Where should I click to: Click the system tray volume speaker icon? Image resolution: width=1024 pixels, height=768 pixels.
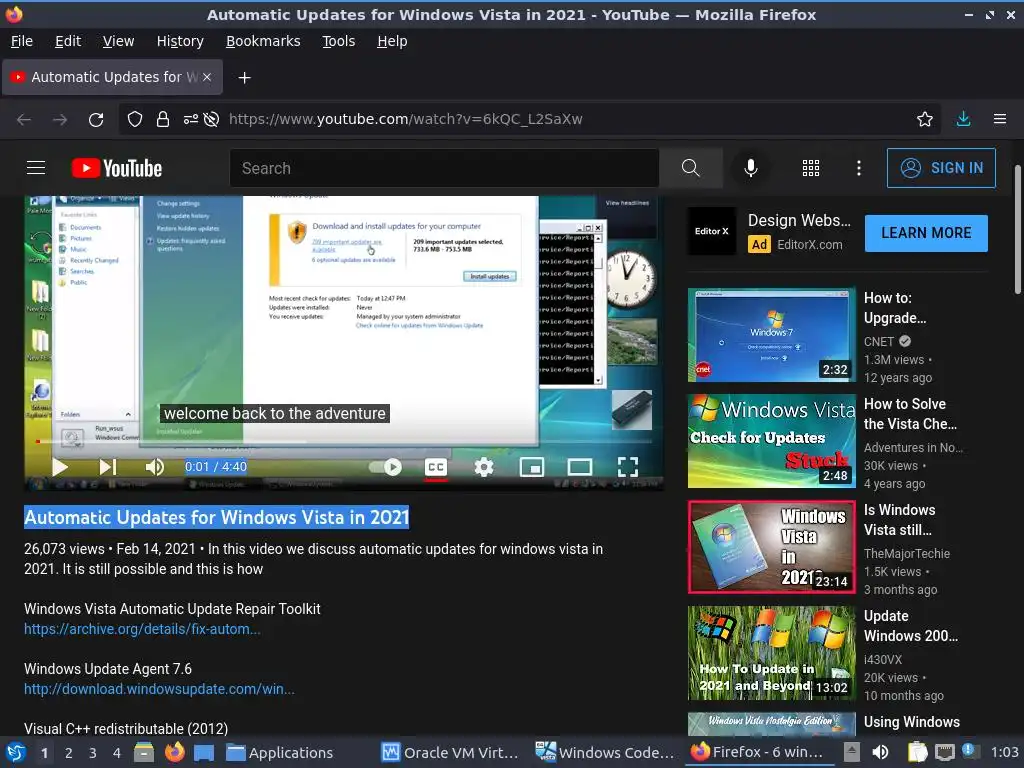coord(880,752)
